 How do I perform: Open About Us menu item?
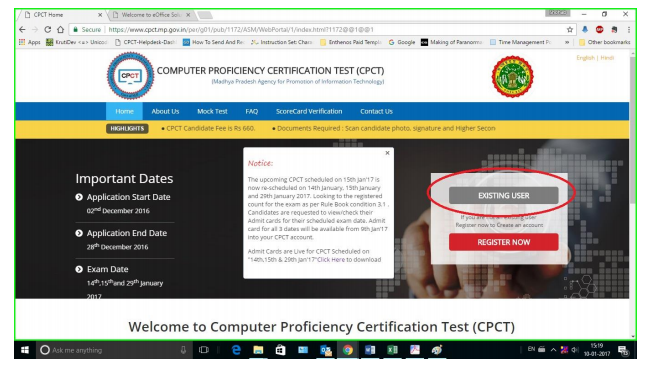pyautogui.click(x=165, y=111)
